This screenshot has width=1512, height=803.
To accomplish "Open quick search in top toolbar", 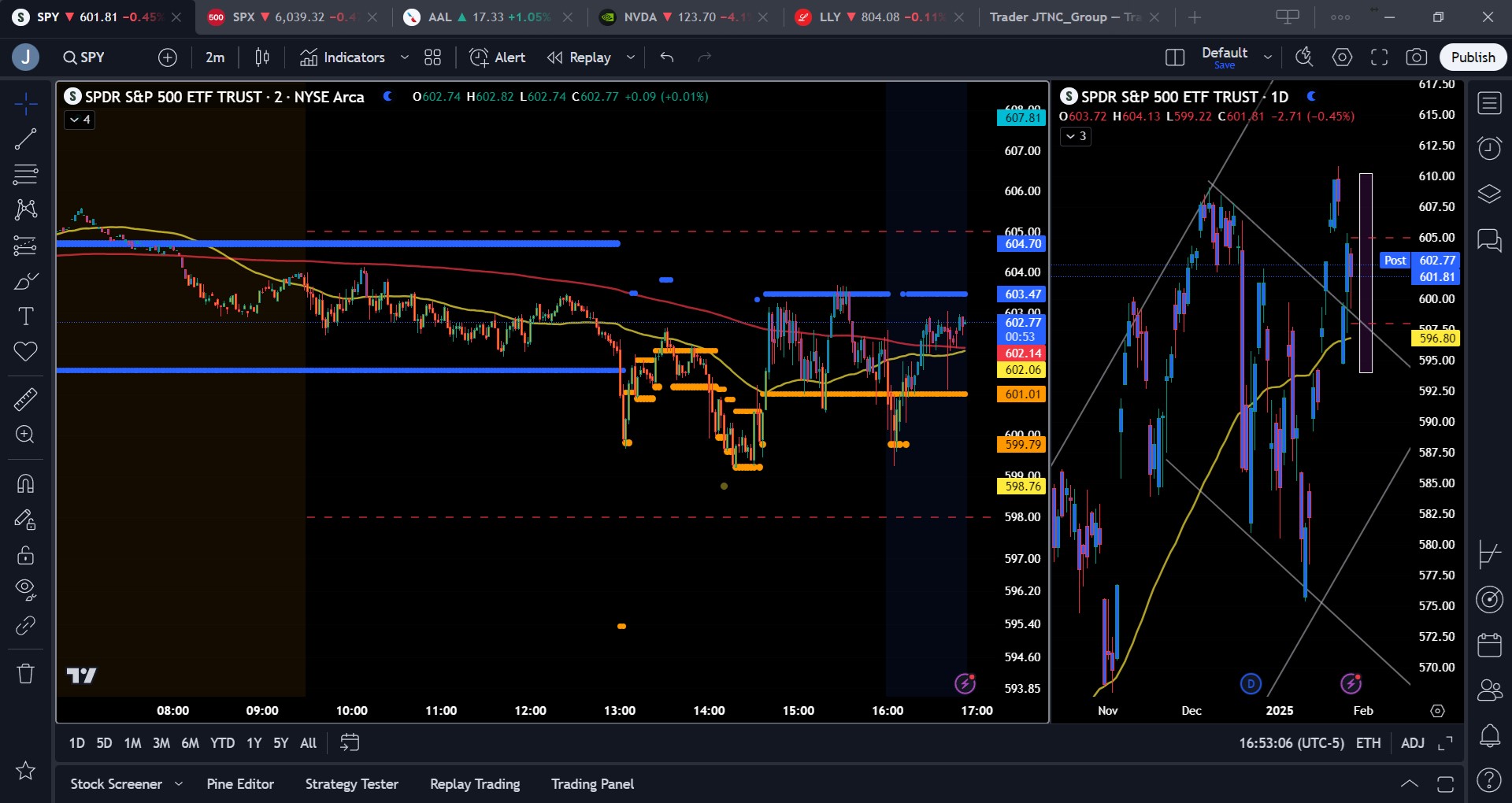I will [1304, 57].
